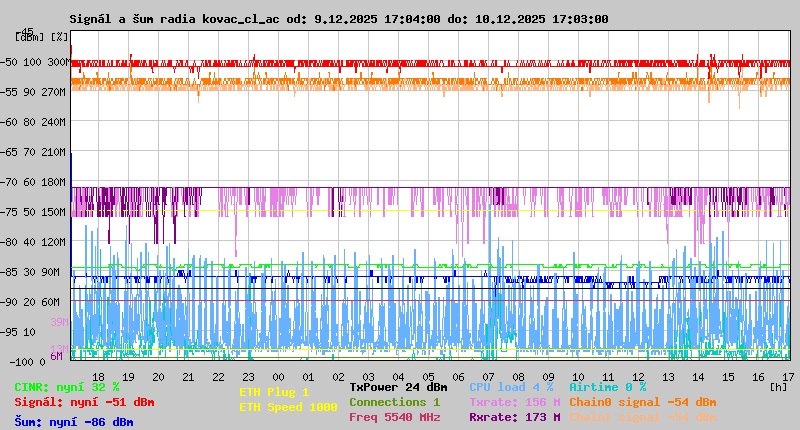Viewport: 800px width, 430px height.
Task: Select the red Signál -51 dBm legend label
Action: tap(84, 402)
